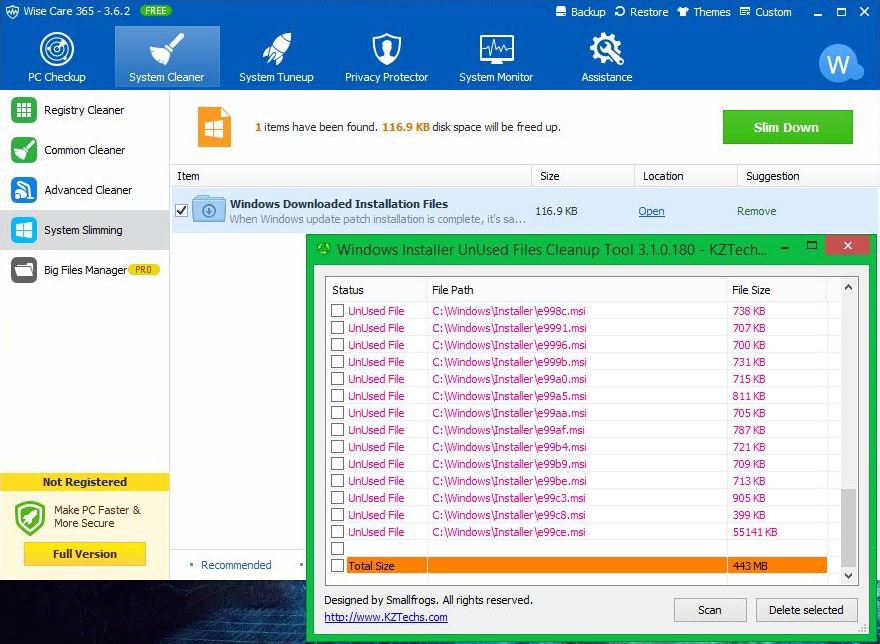Click the 443 MB total size value
The height and width of the screenshot is (644, 880).
pos(750,566)
